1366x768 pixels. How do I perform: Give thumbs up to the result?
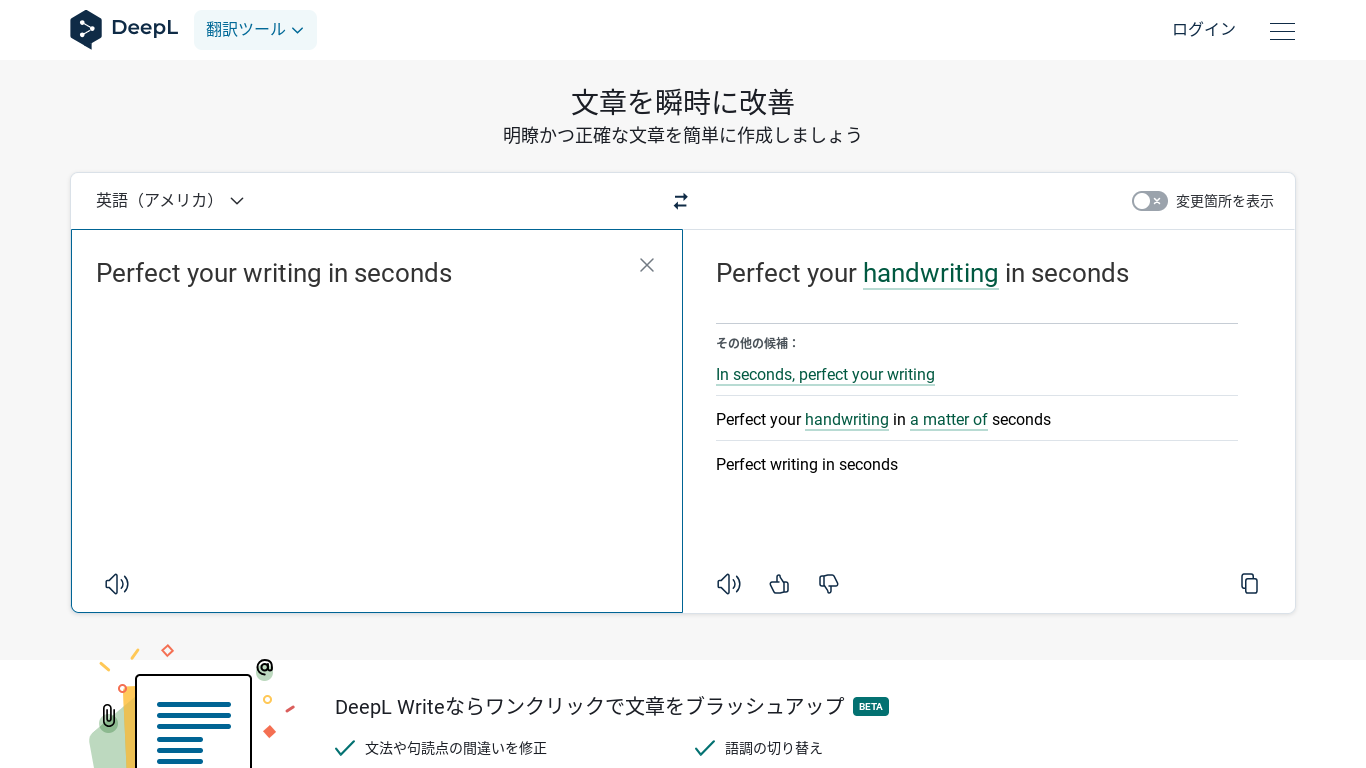click(779, 584)
